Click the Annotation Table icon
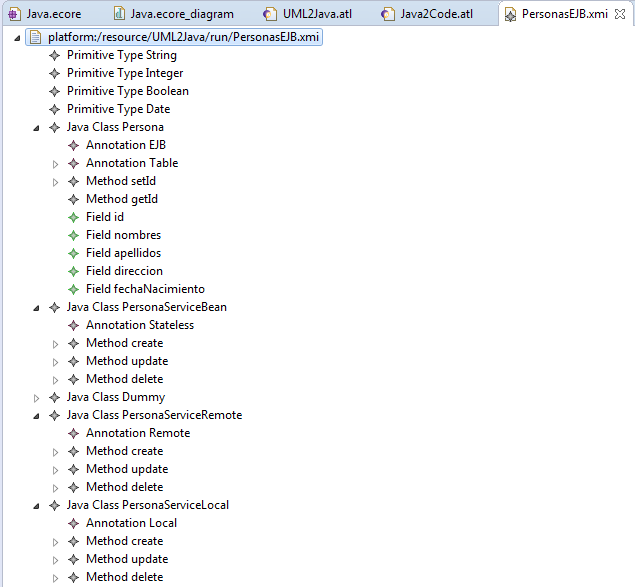The height and width of the screenshot is (587, 635). 73,163
